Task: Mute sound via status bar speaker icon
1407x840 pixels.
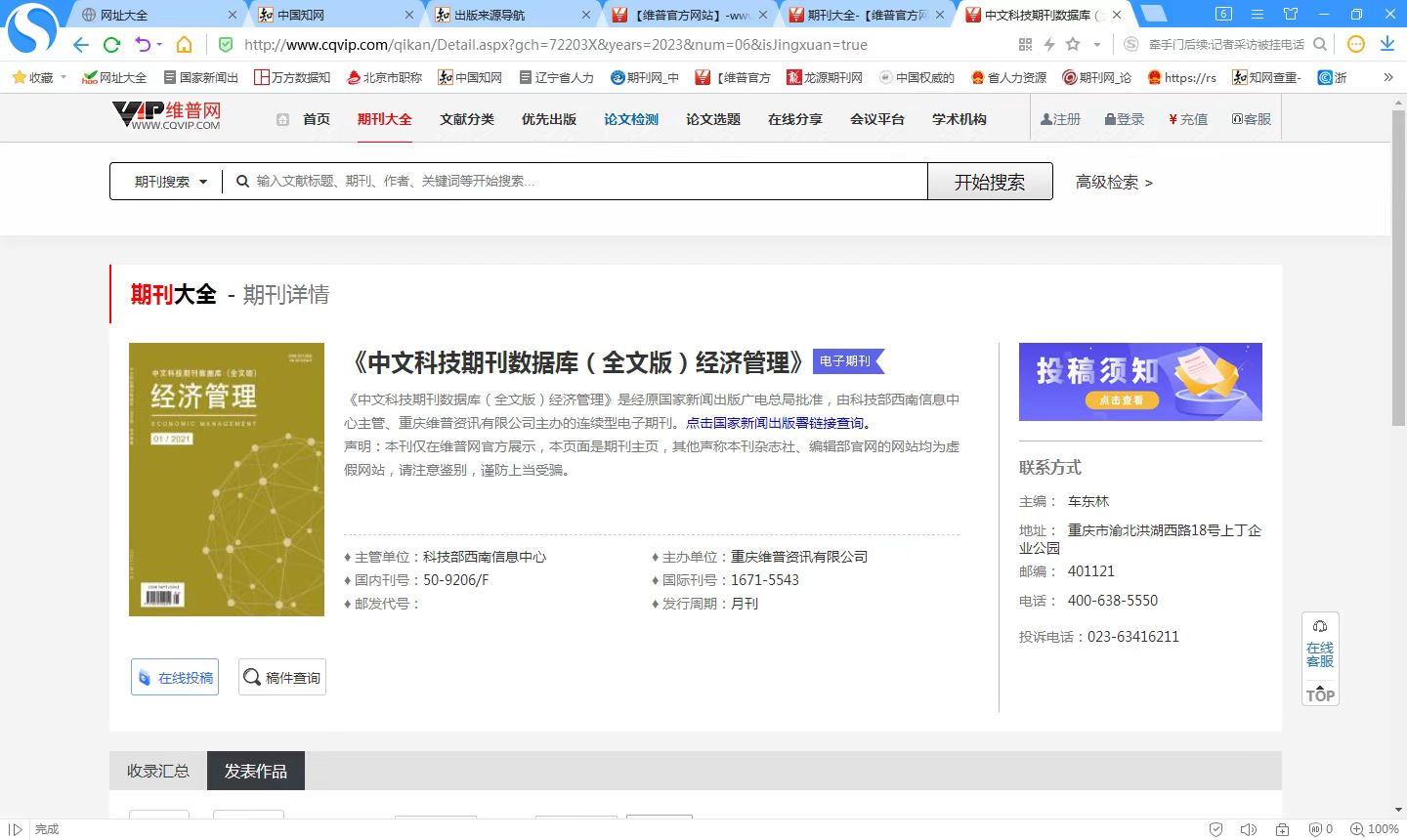Action: pyautogui.click(x=1248, y=829)
